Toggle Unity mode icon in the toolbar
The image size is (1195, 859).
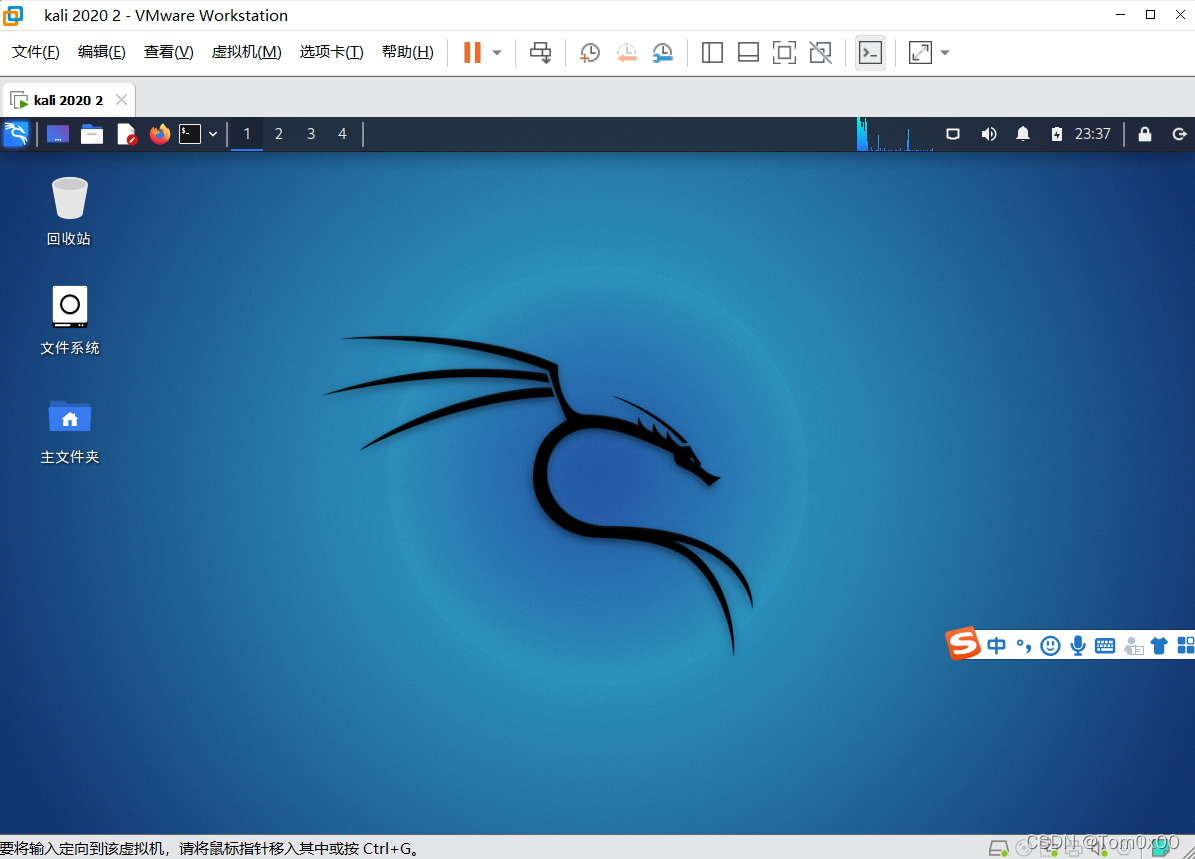coord(821,53)
